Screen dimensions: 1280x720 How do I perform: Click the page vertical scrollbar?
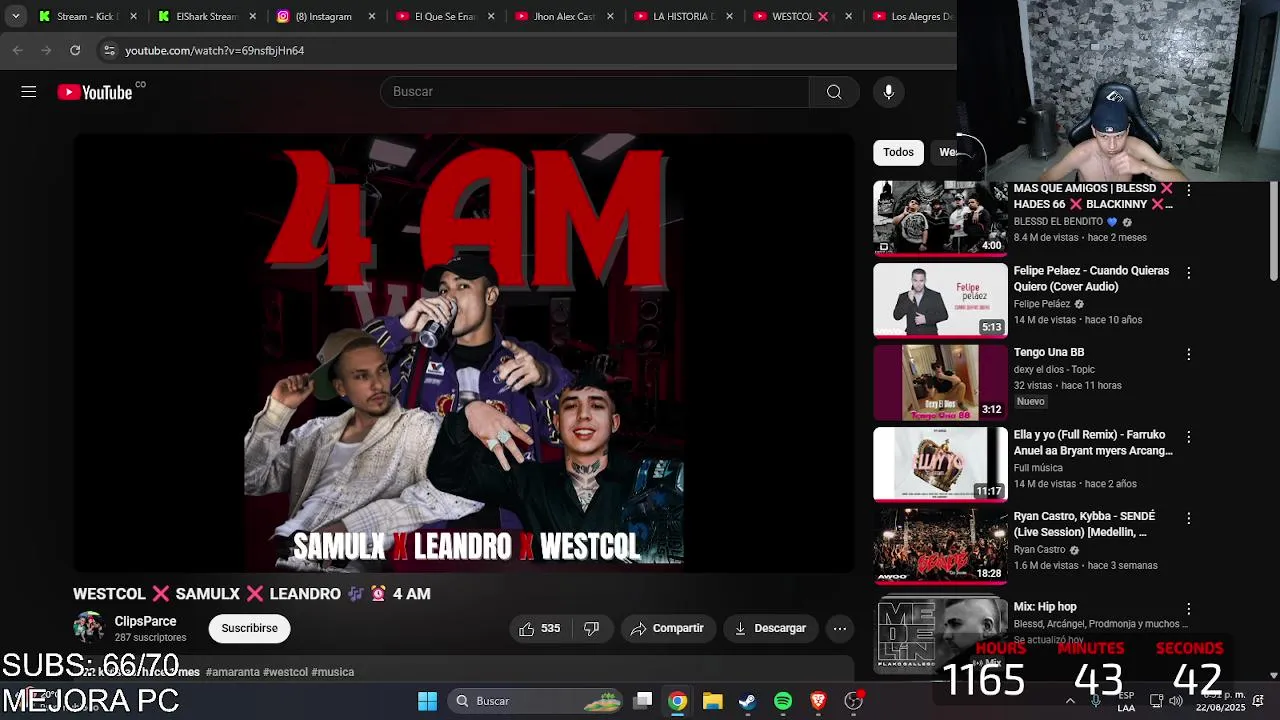(x=1273, y=230)
